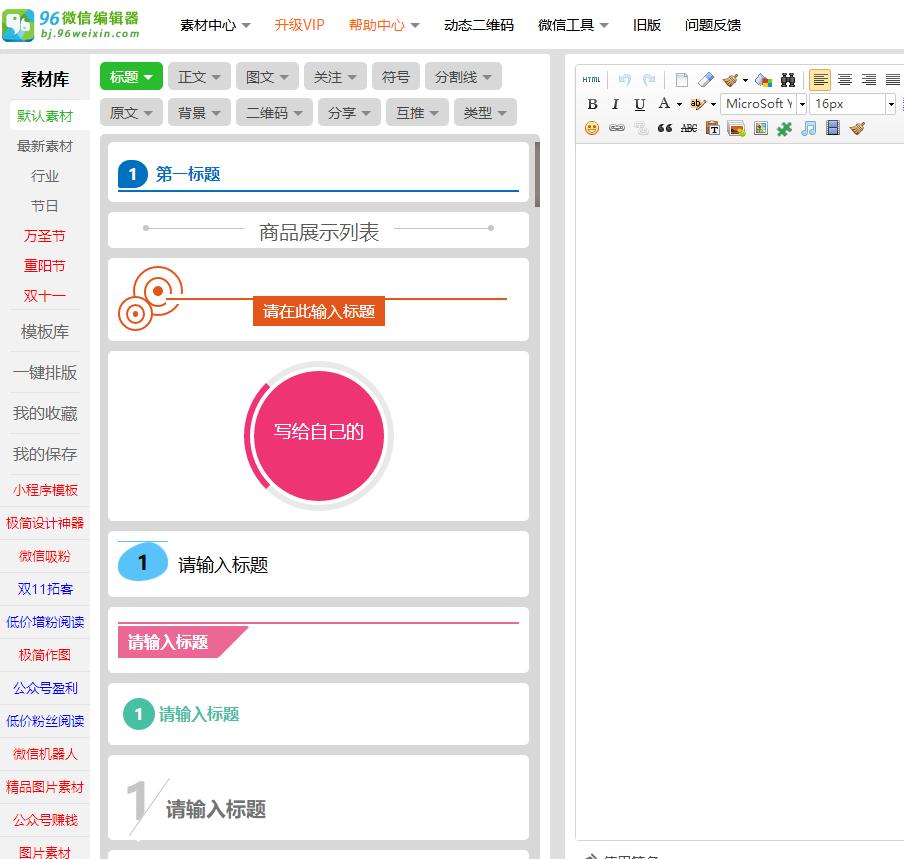Select the 写给自己的 pink circle template
Screen dimensions: 904x859
[x=318, y=434]
